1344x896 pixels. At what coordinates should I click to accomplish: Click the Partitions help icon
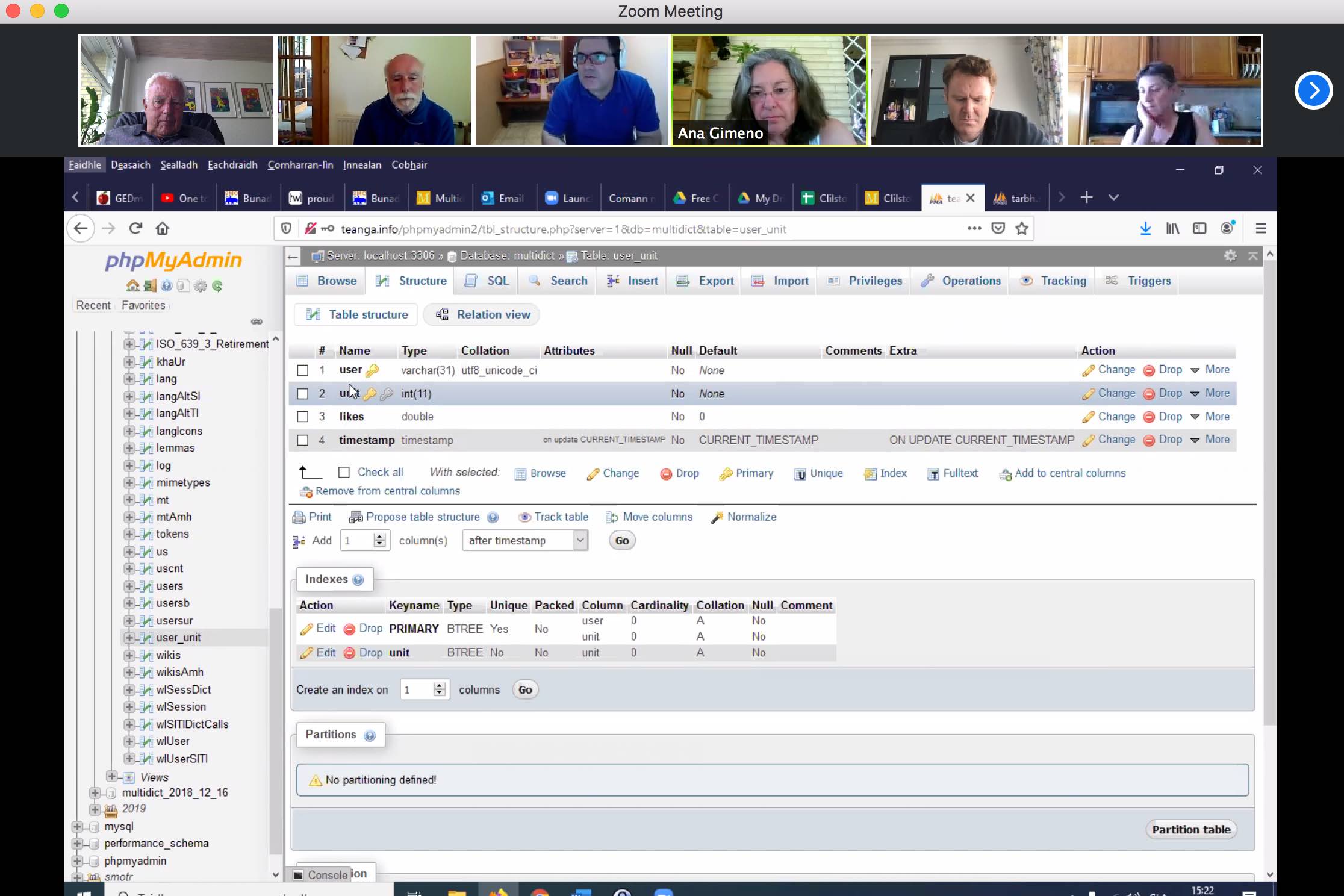coord(370,735)
